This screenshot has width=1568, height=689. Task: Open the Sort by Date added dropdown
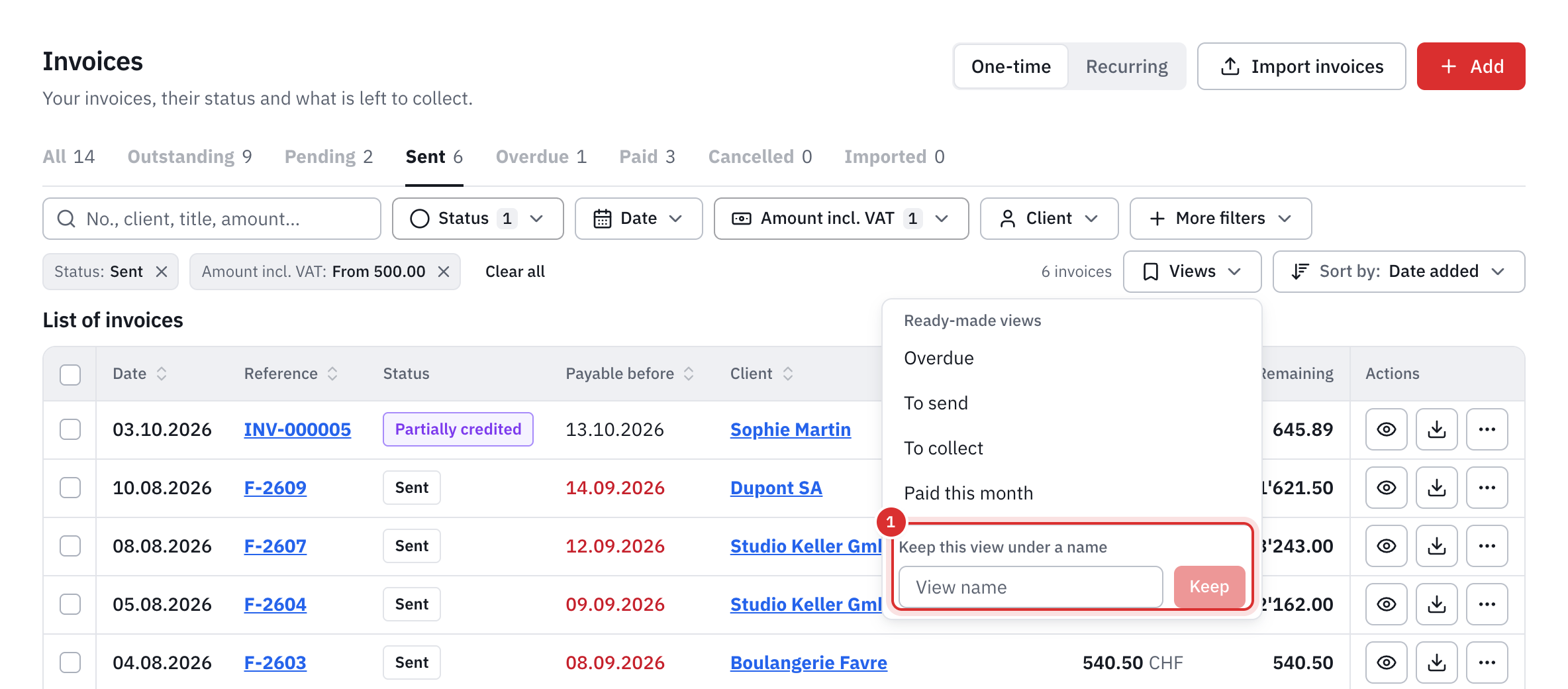[1398, 272]
